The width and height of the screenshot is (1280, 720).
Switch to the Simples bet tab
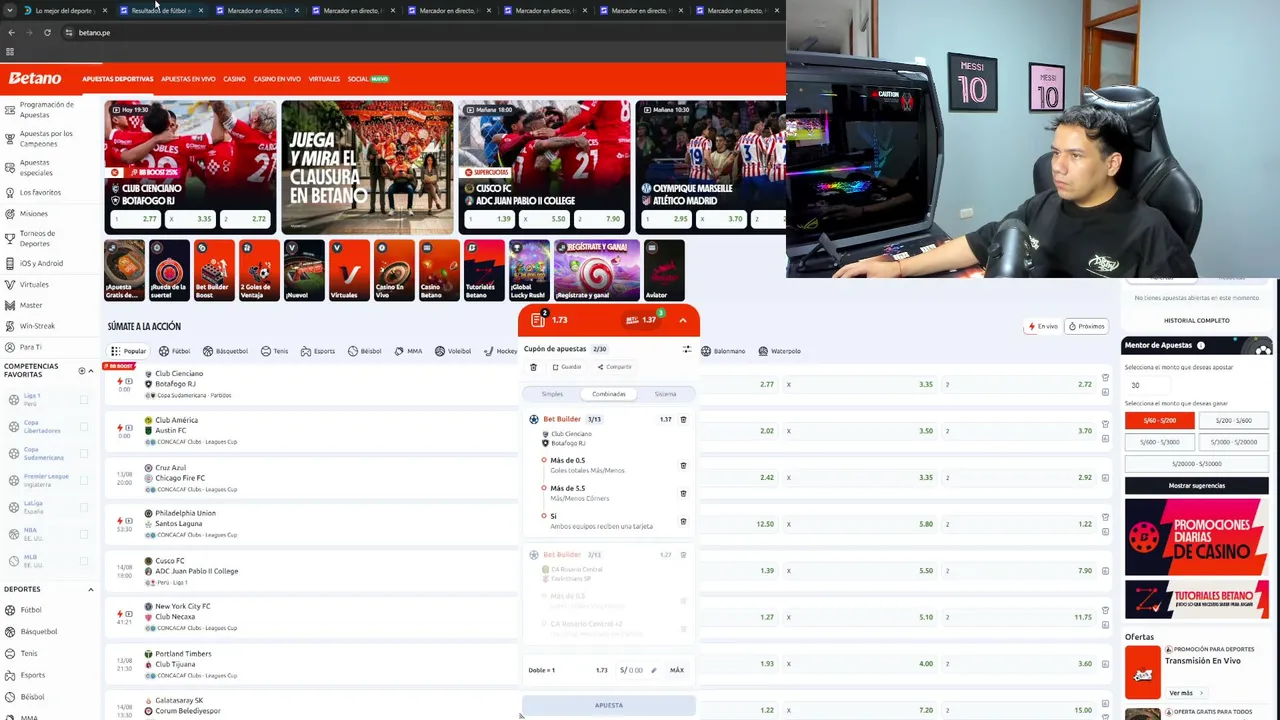click(552, 394)
